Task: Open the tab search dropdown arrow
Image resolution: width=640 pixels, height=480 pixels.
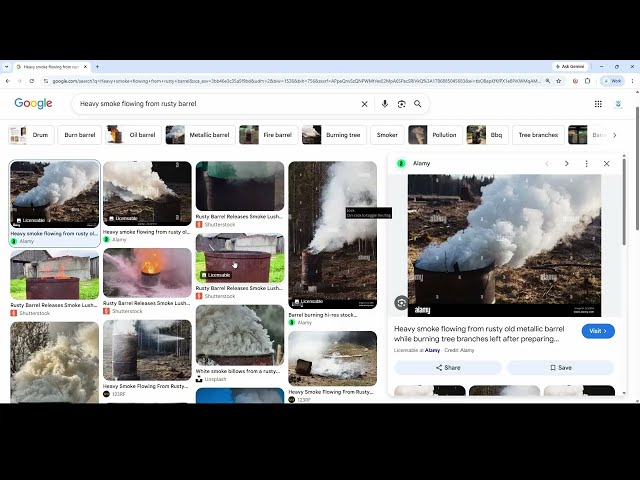Action: (x=6, y=67)
